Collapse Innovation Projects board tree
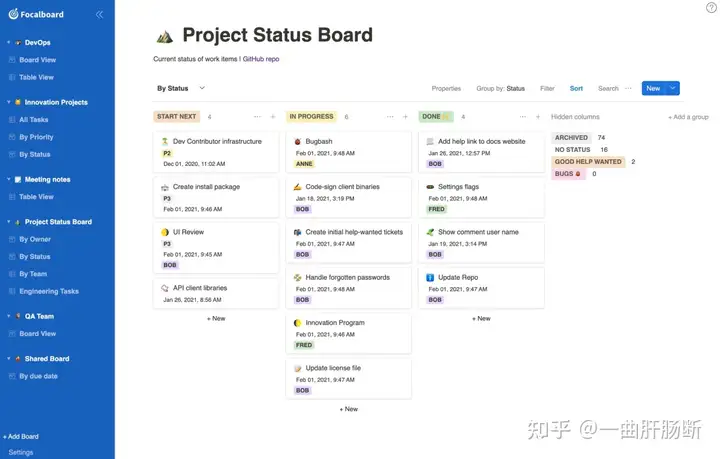Image resolution: width=720 pixels, height=459 pixels. pyautogui.click(x=8, y=102)
